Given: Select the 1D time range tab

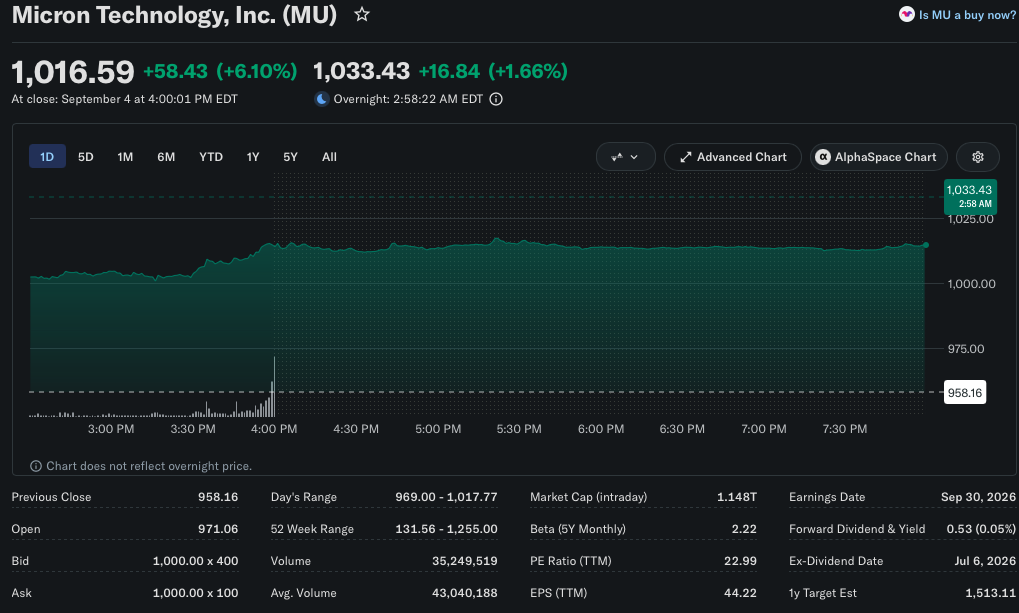Looking at the screenshot, I should [47, 157].
